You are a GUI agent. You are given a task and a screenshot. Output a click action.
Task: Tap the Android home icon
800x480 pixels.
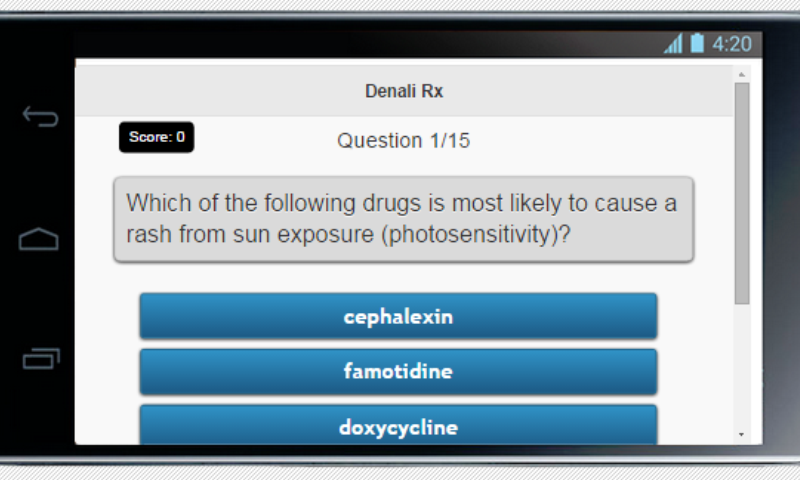(39, 238)
